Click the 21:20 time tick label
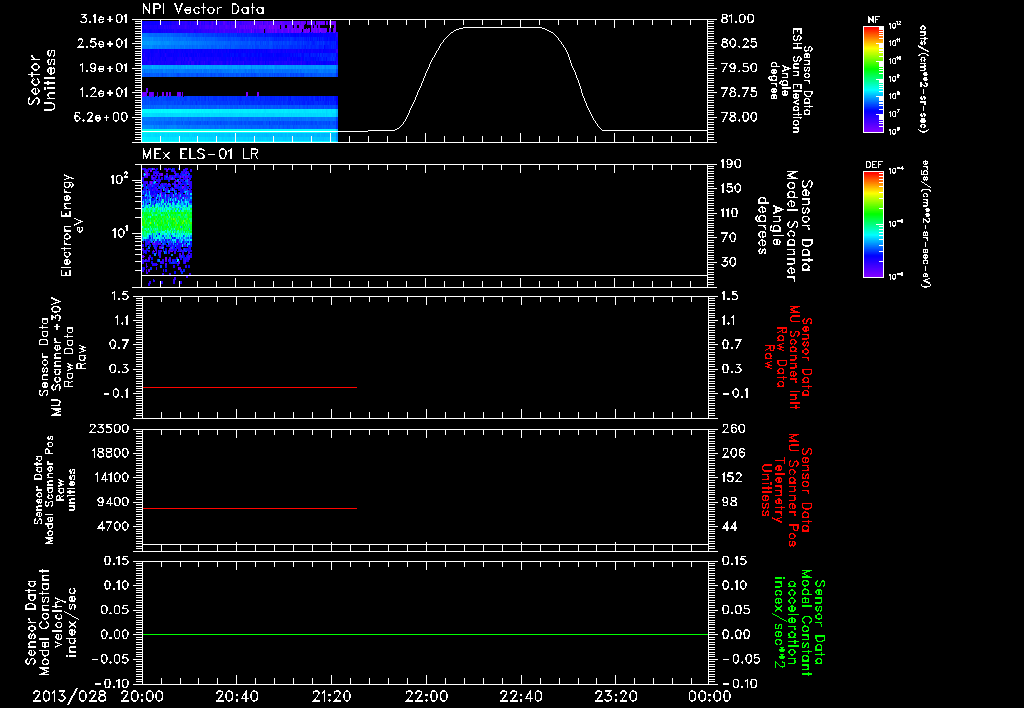1024x708 pixels. pyautogui.click(x=331, y=696)
